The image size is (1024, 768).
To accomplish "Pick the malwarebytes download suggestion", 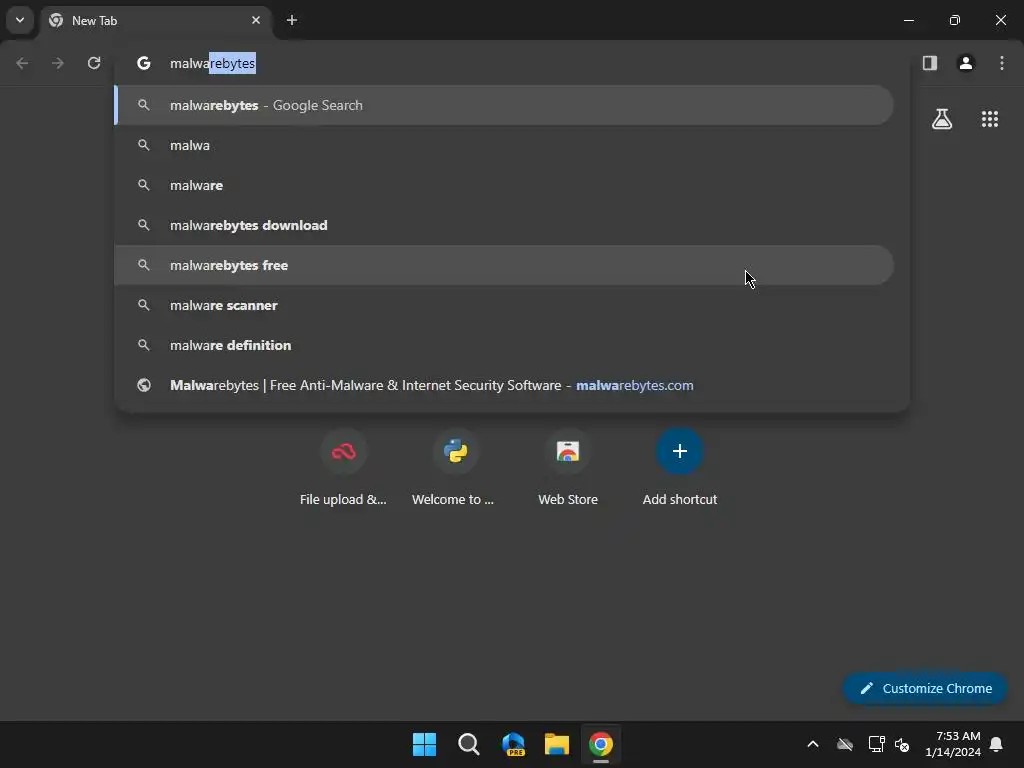I will 504,225.
